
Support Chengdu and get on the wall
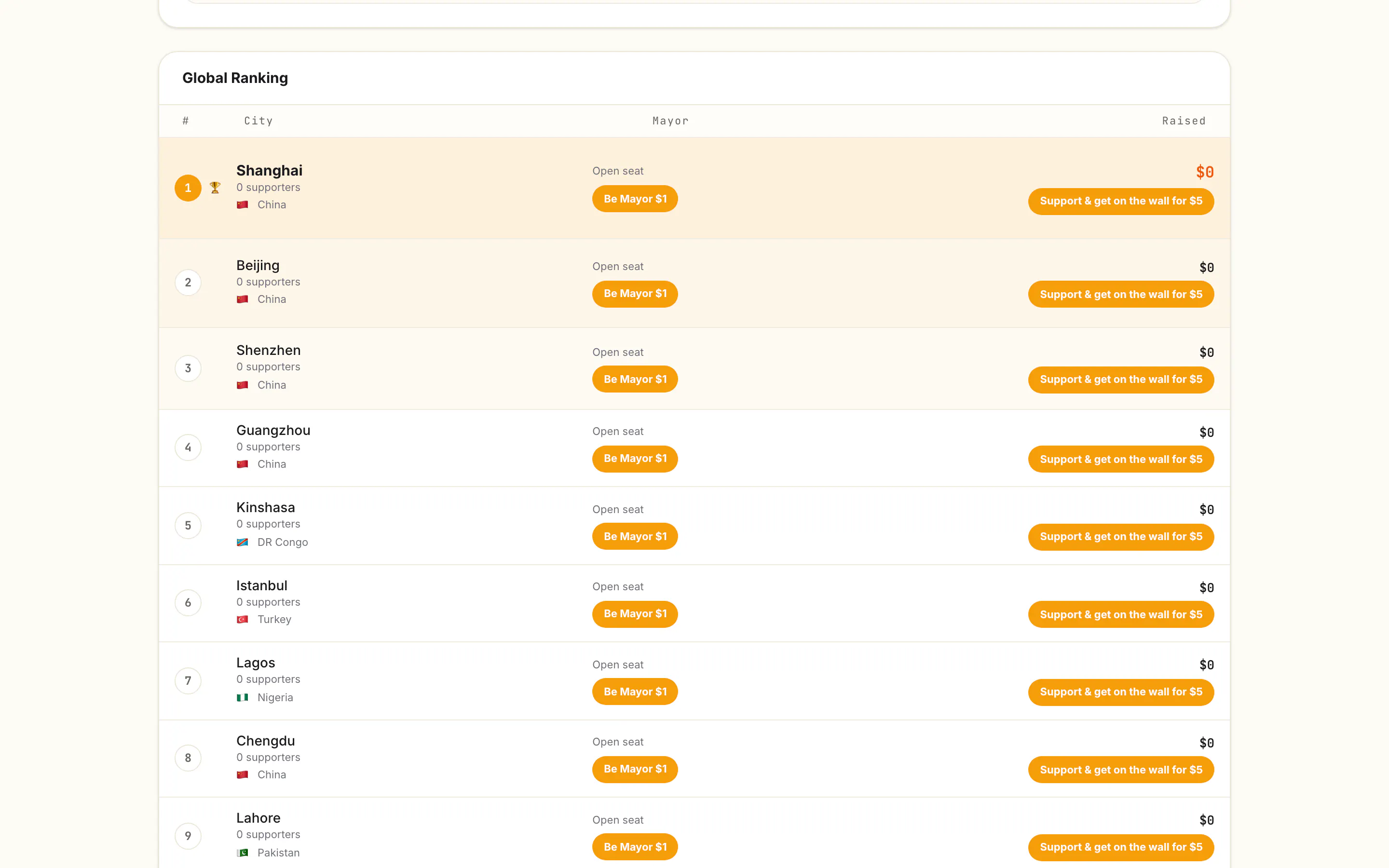[x=1120, y=769]
